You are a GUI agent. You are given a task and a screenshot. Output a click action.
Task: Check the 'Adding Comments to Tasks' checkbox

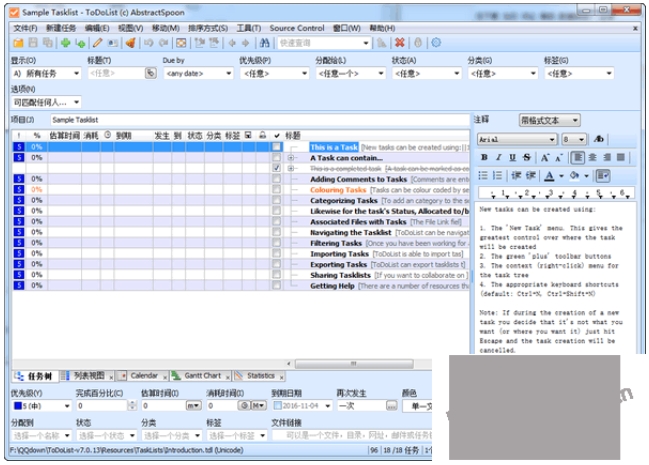click(x=276, y=179)
